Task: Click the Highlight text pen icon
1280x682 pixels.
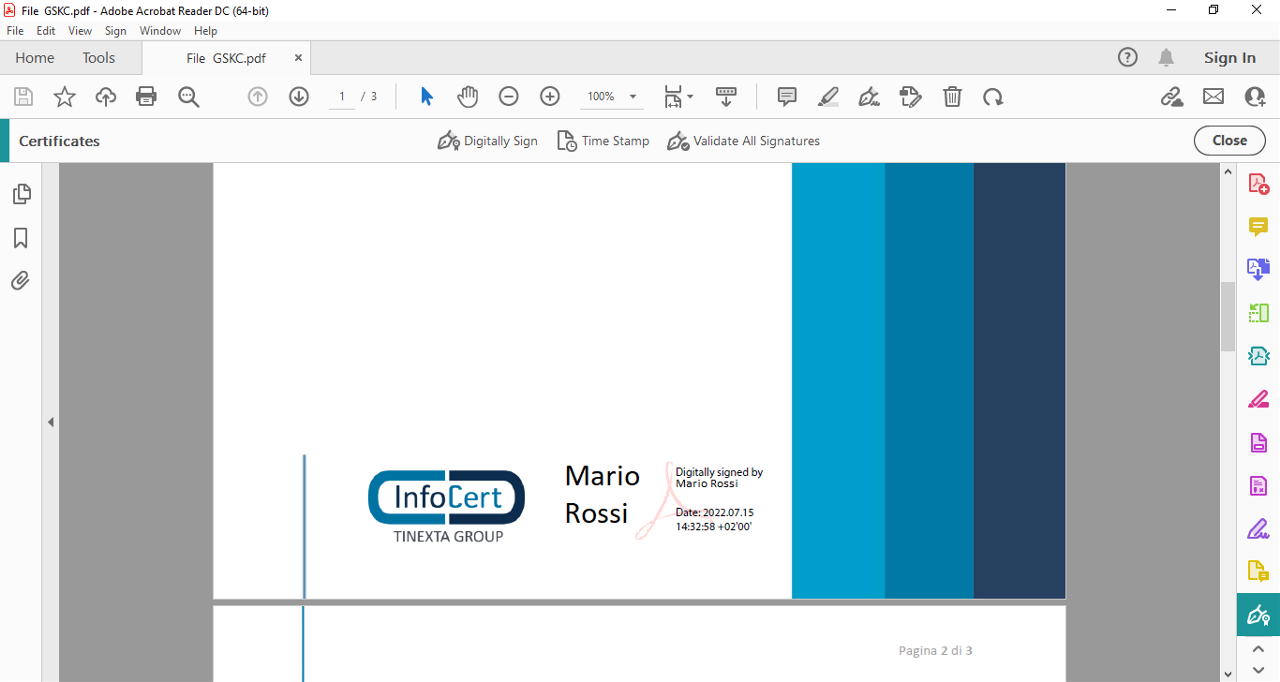Action: point(828,97)
